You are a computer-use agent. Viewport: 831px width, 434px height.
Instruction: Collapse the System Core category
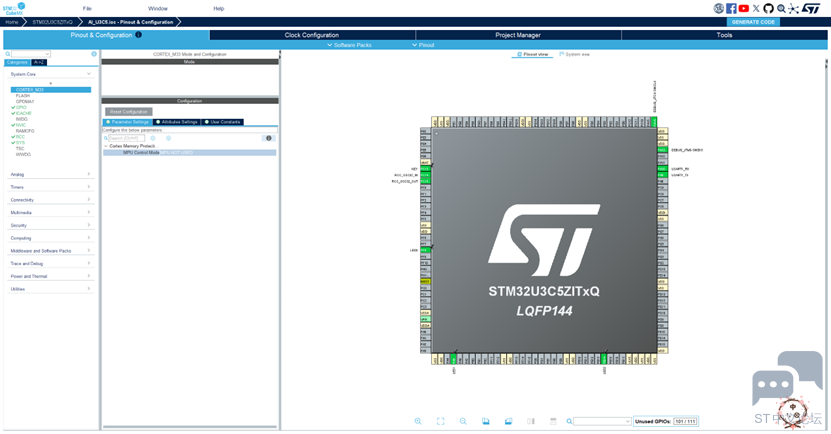(x=89, y=74)
